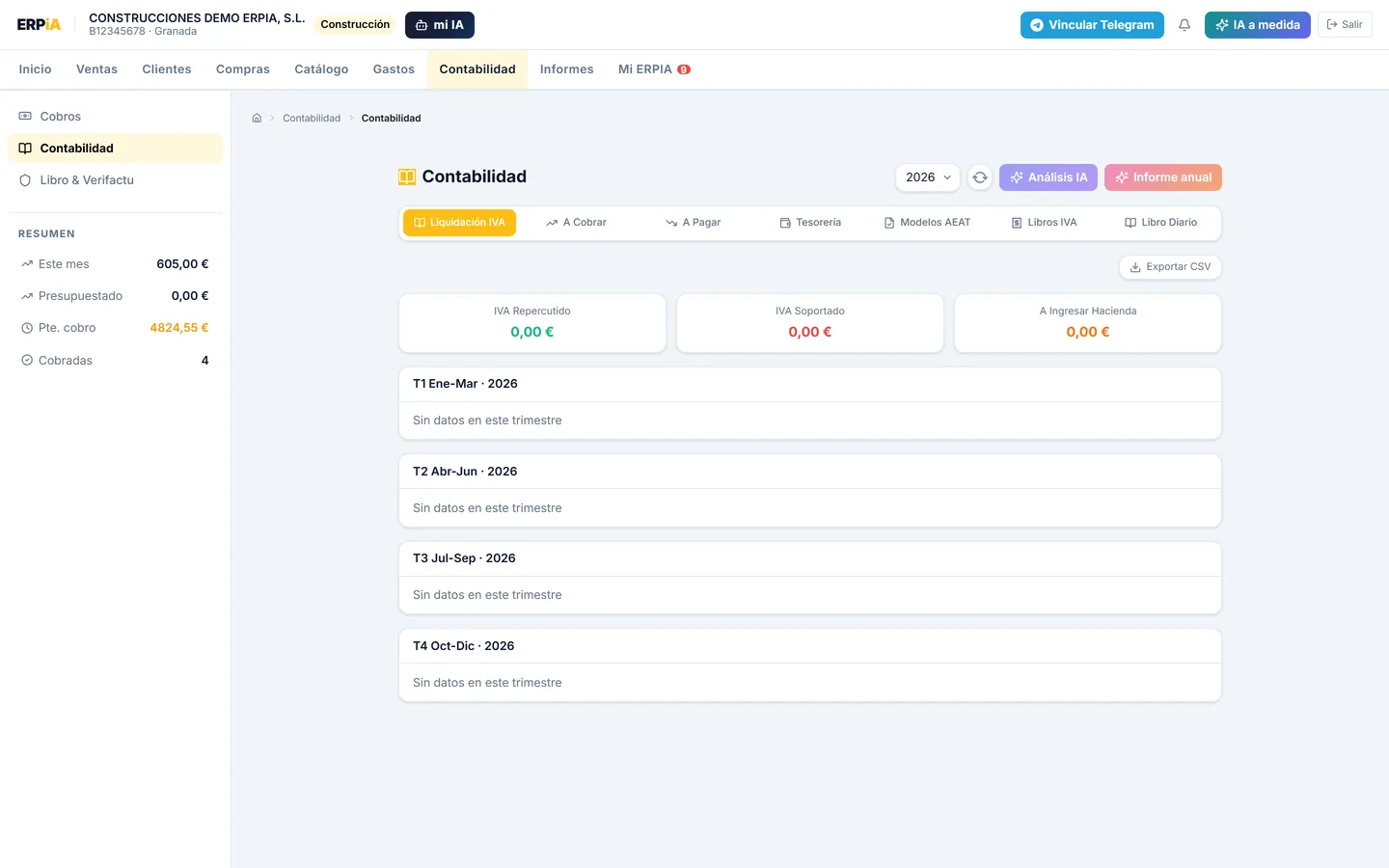Open Libro & Verifactu in the sidebar
The height and width of the screenshot is (868, 1389).
pos(115,180)
